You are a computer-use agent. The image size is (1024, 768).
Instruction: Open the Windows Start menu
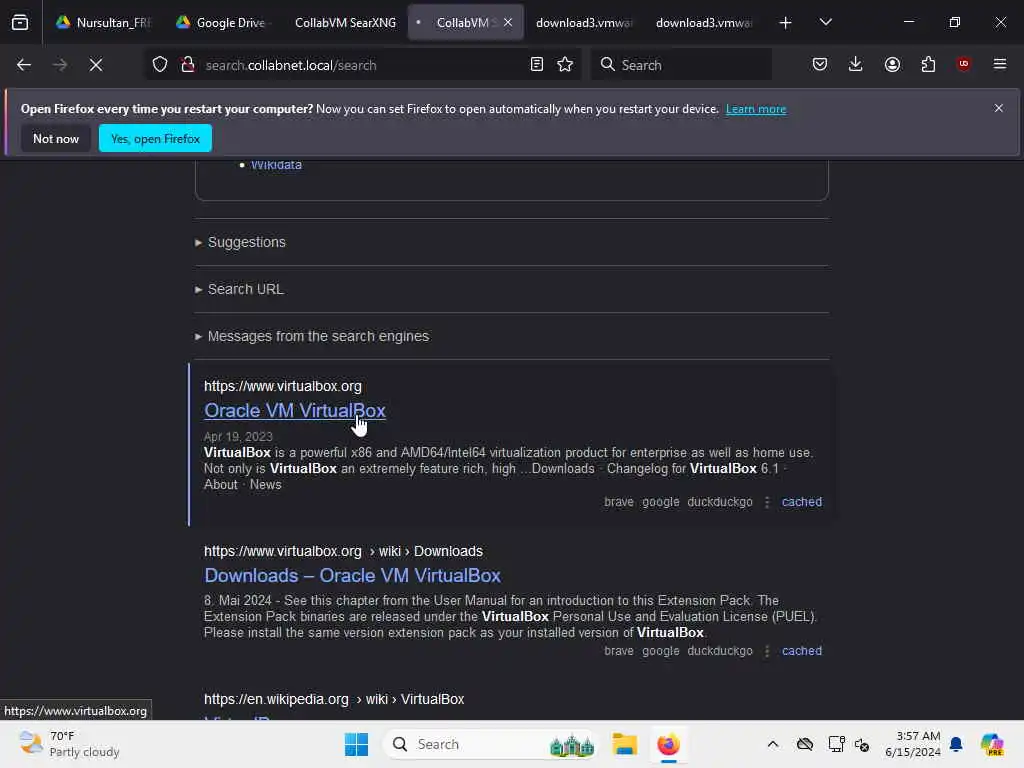point(356,744)
